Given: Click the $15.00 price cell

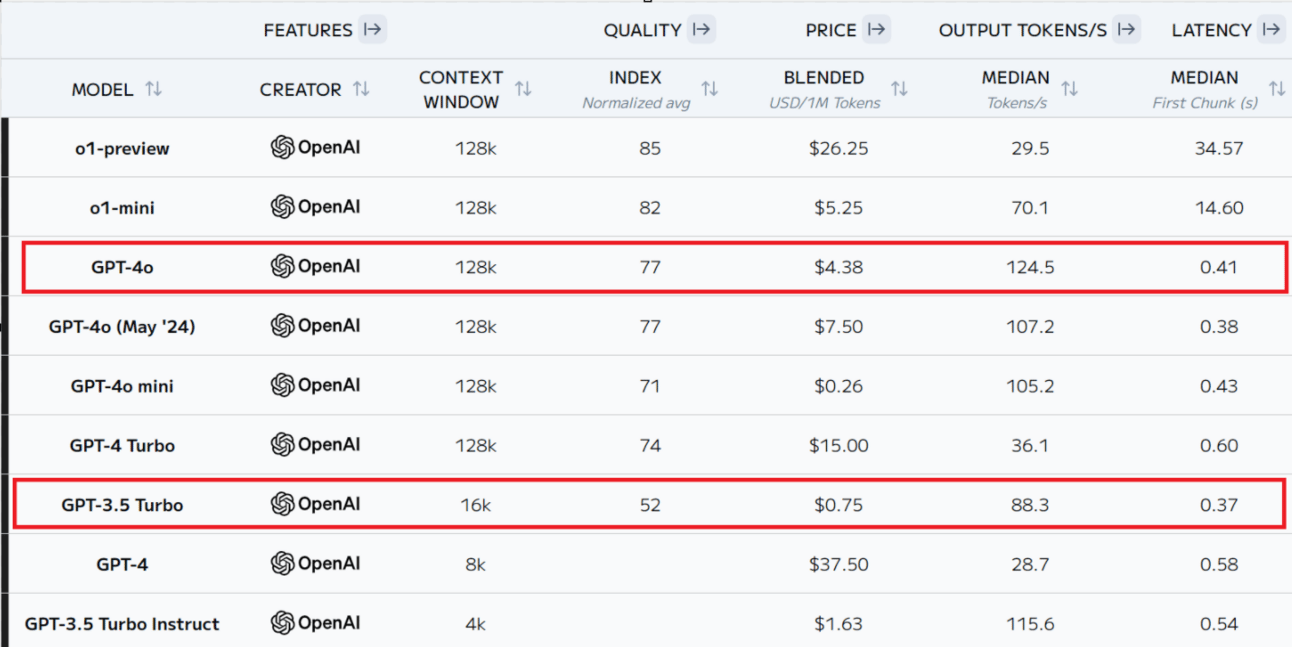Looking at the screenshot, I should click(x=838, y=446).
